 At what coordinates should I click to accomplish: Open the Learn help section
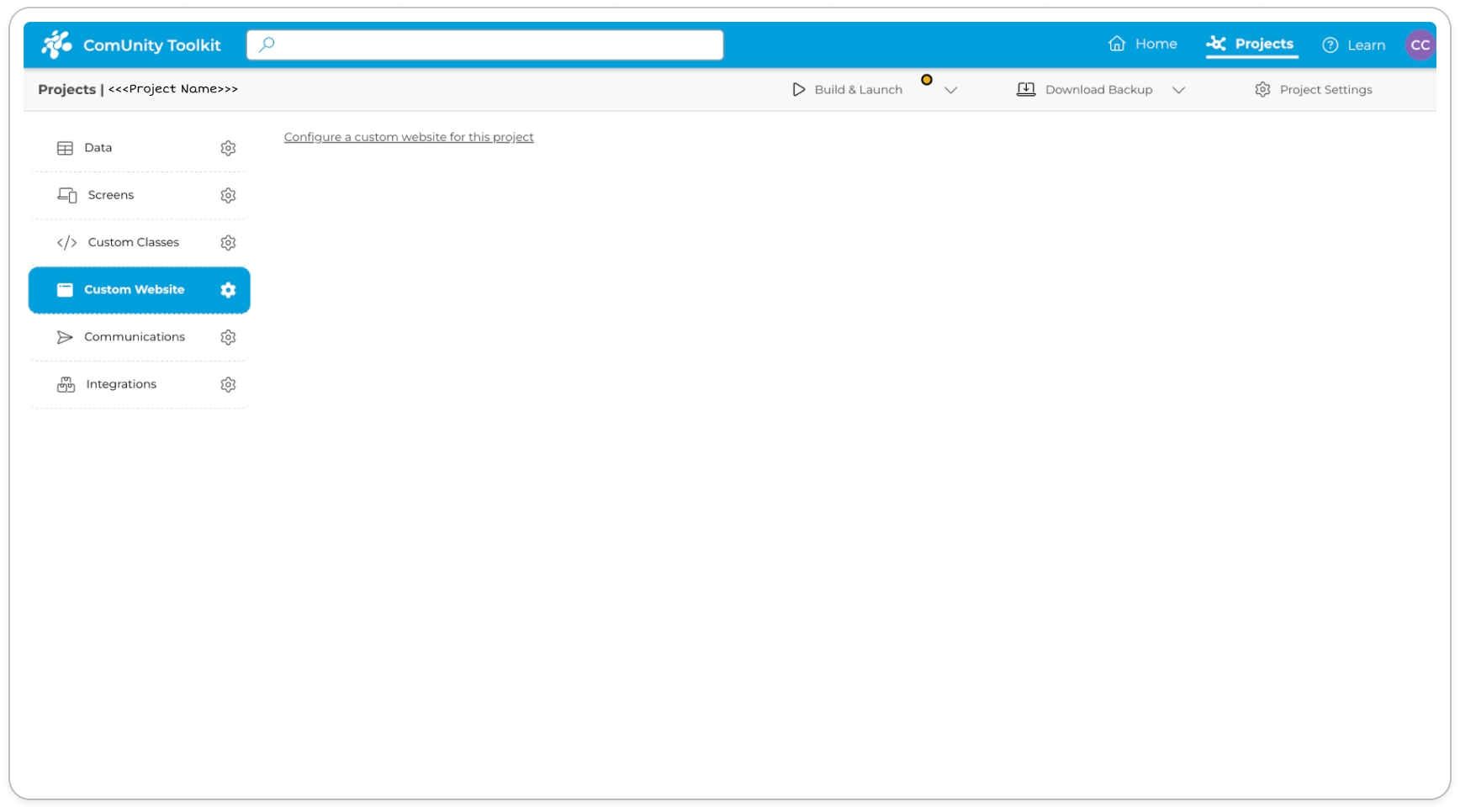tap(1353, 45)
